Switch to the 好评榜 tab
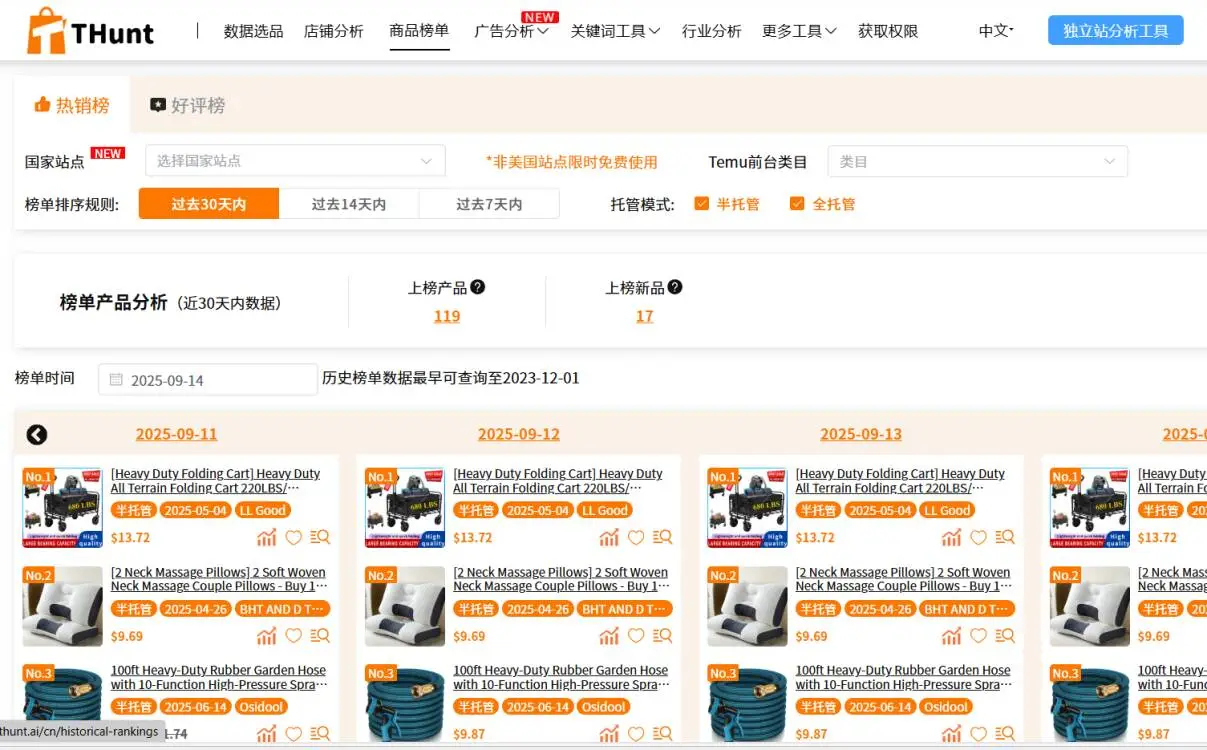The height and width of the screenshot is (750, 1207). pos(187,104)
